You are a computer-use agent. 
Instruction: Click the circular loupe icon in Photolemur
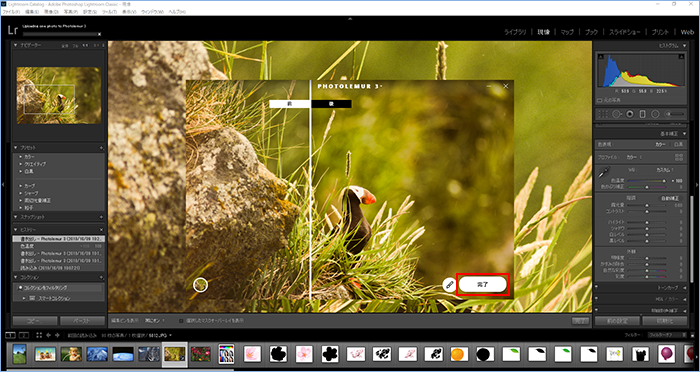pyautogui.click(x=200, y=284)
